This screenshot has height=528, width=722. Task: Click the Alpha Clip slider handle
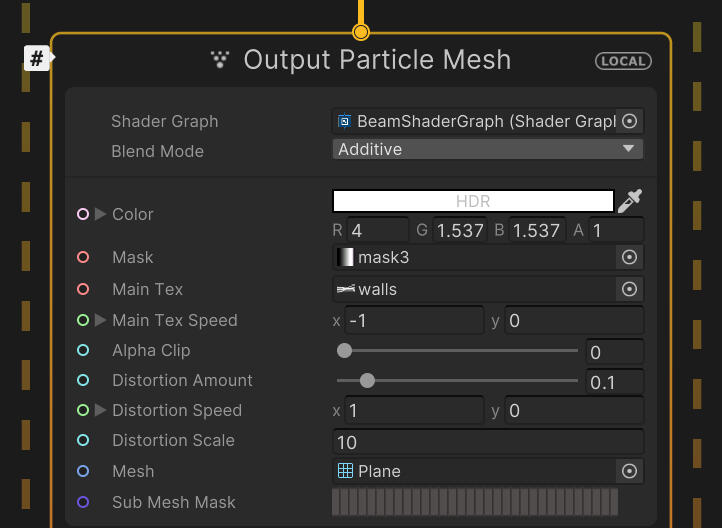coord(344,351)
